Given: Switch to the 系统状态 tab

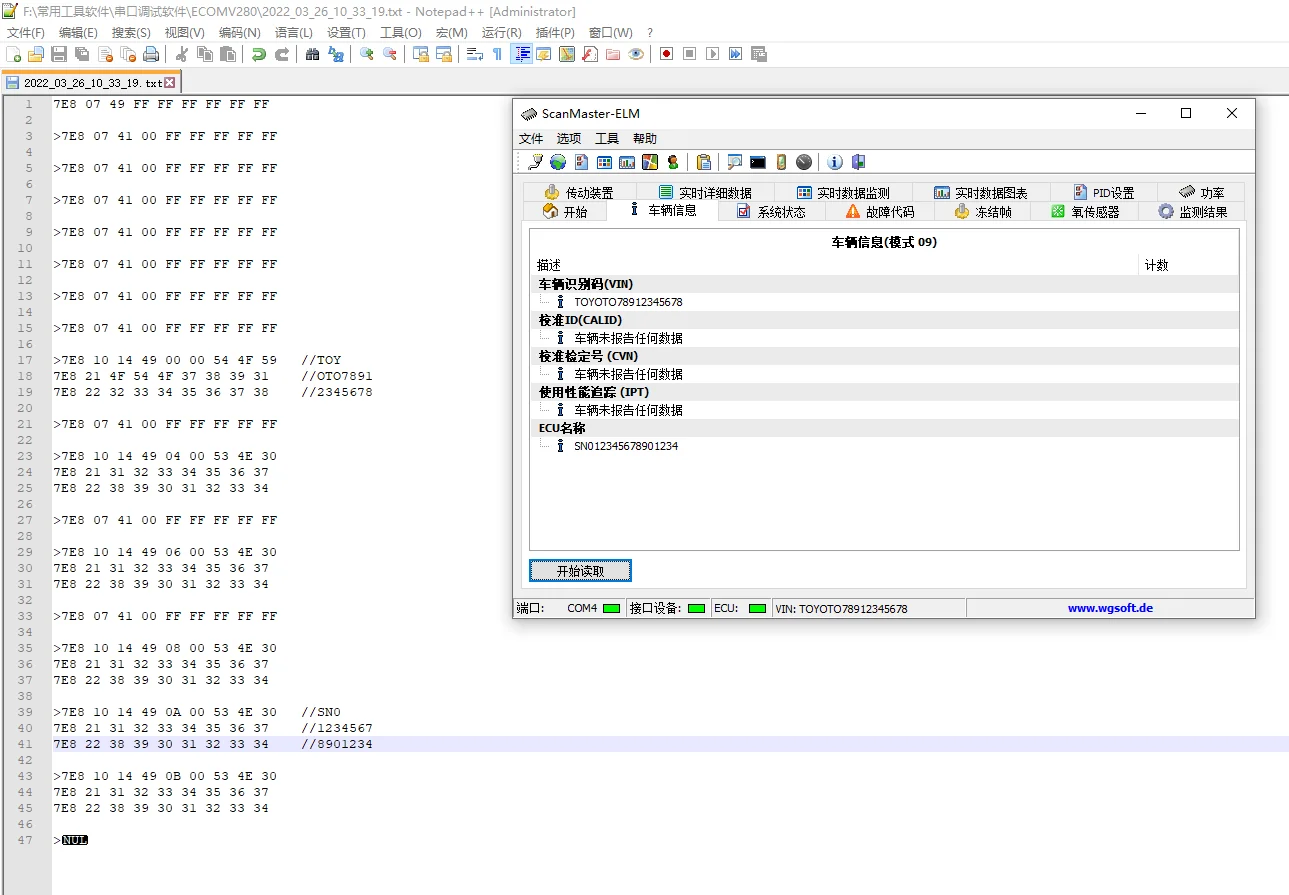Looking at the screenshot, I should click(771, 212).
